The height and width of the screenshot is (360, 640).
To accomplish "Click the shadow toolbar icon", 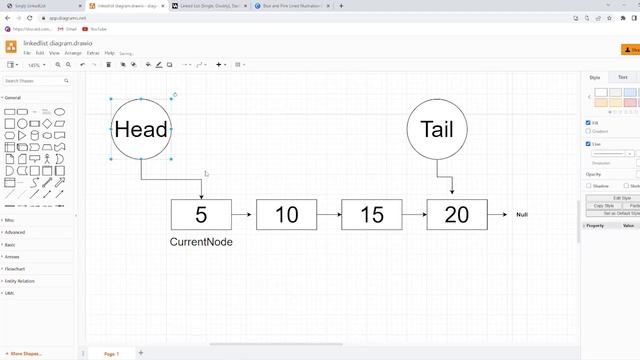I will pyautogui.click(x=169, y=64).
